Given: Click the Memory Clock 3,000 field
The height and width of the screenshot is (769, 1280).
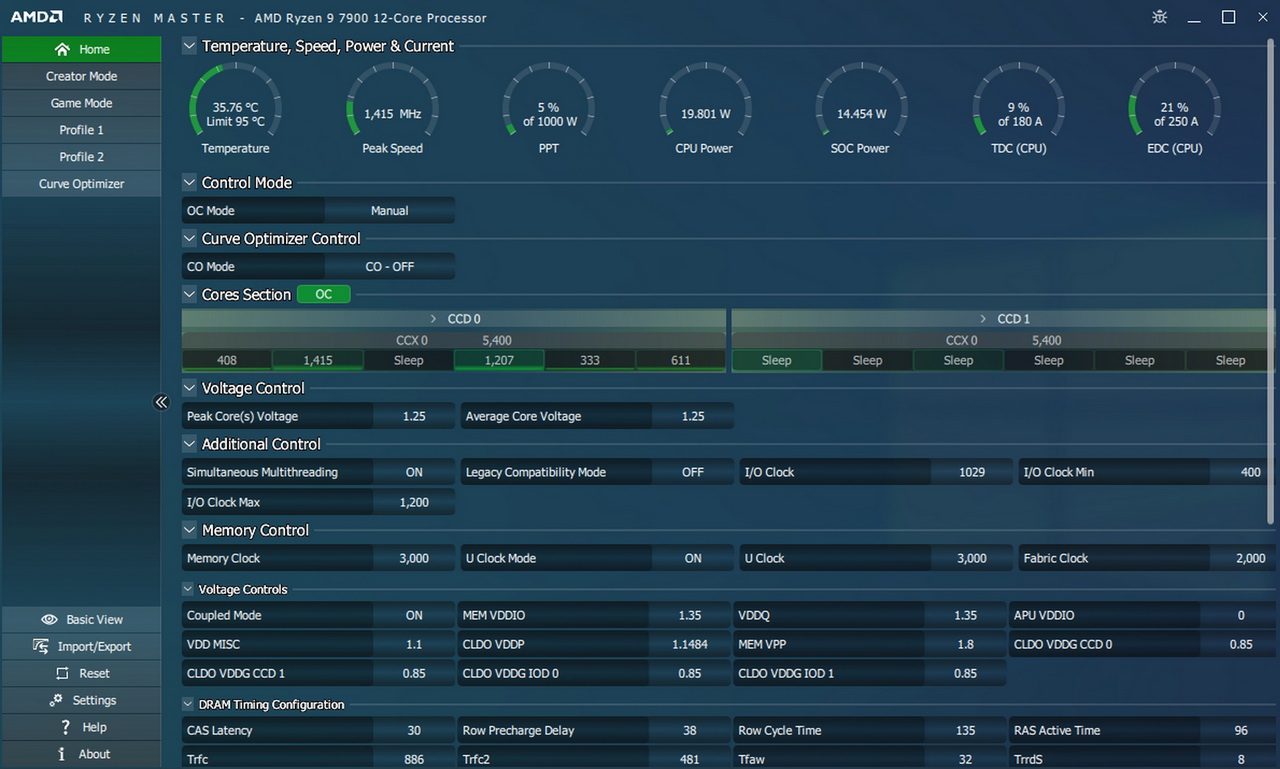Looking at the screenshot, I should pyautogui.click(x=318, y=558).
